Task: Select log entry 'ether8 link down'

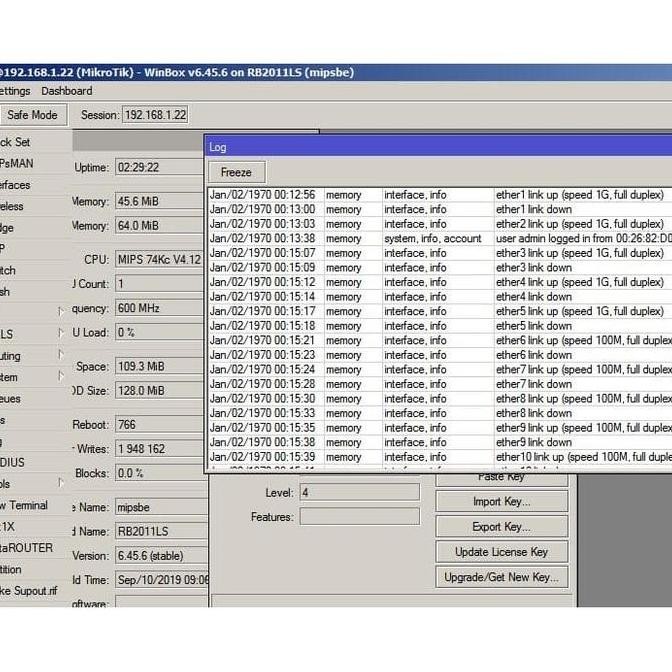Action: (x=440, y=414)
